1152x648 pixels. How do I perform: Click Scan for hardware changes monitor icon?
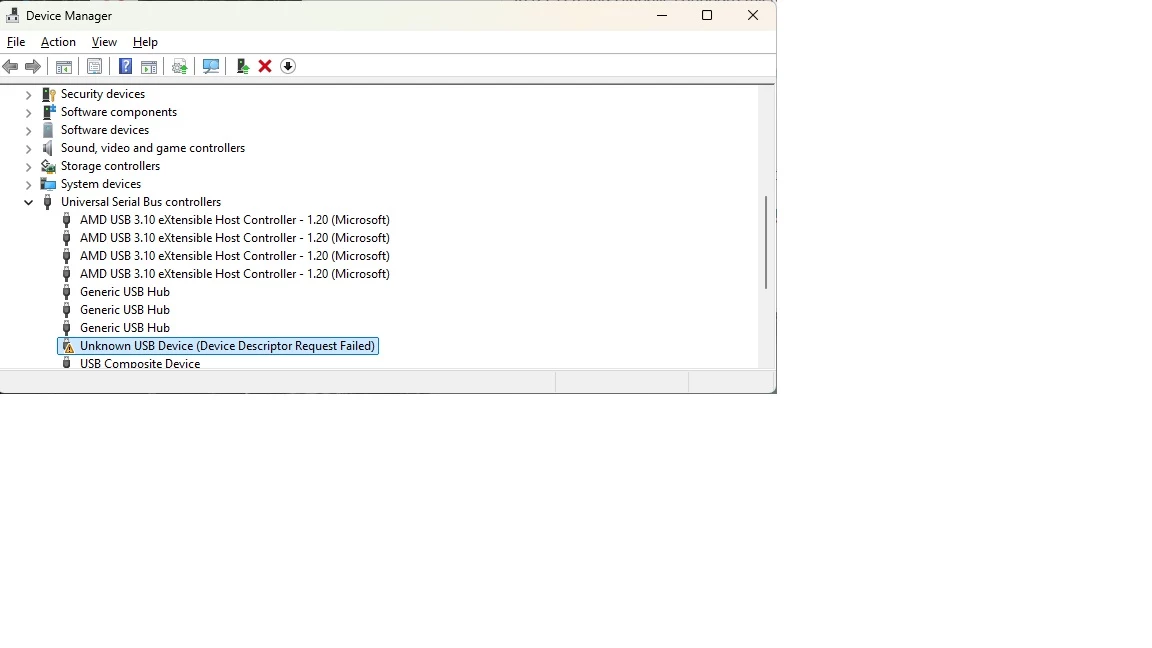pos(211,67)
